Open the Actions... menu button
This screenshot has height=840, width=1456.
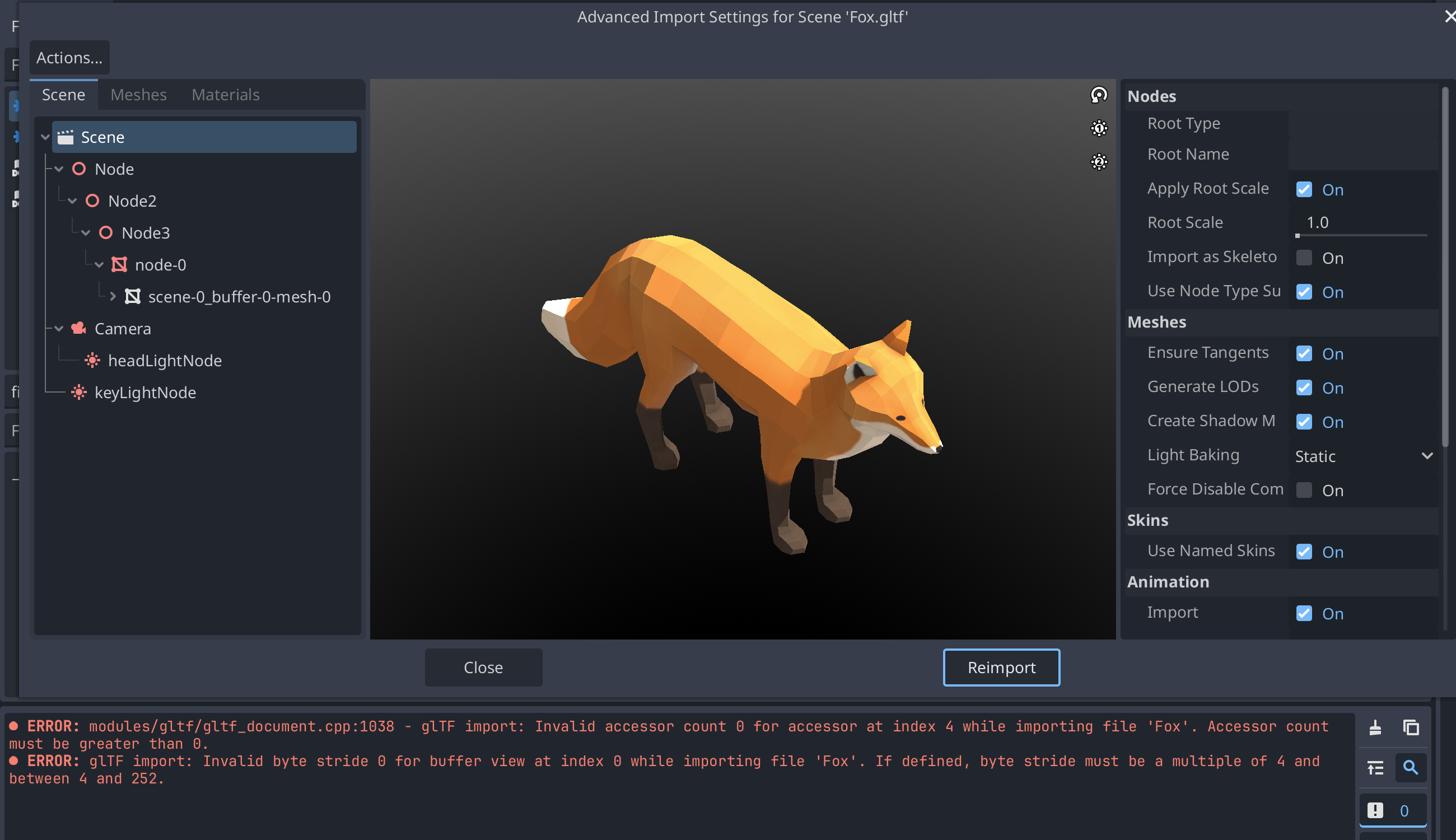pyautogui.click(x=69, y=58)
